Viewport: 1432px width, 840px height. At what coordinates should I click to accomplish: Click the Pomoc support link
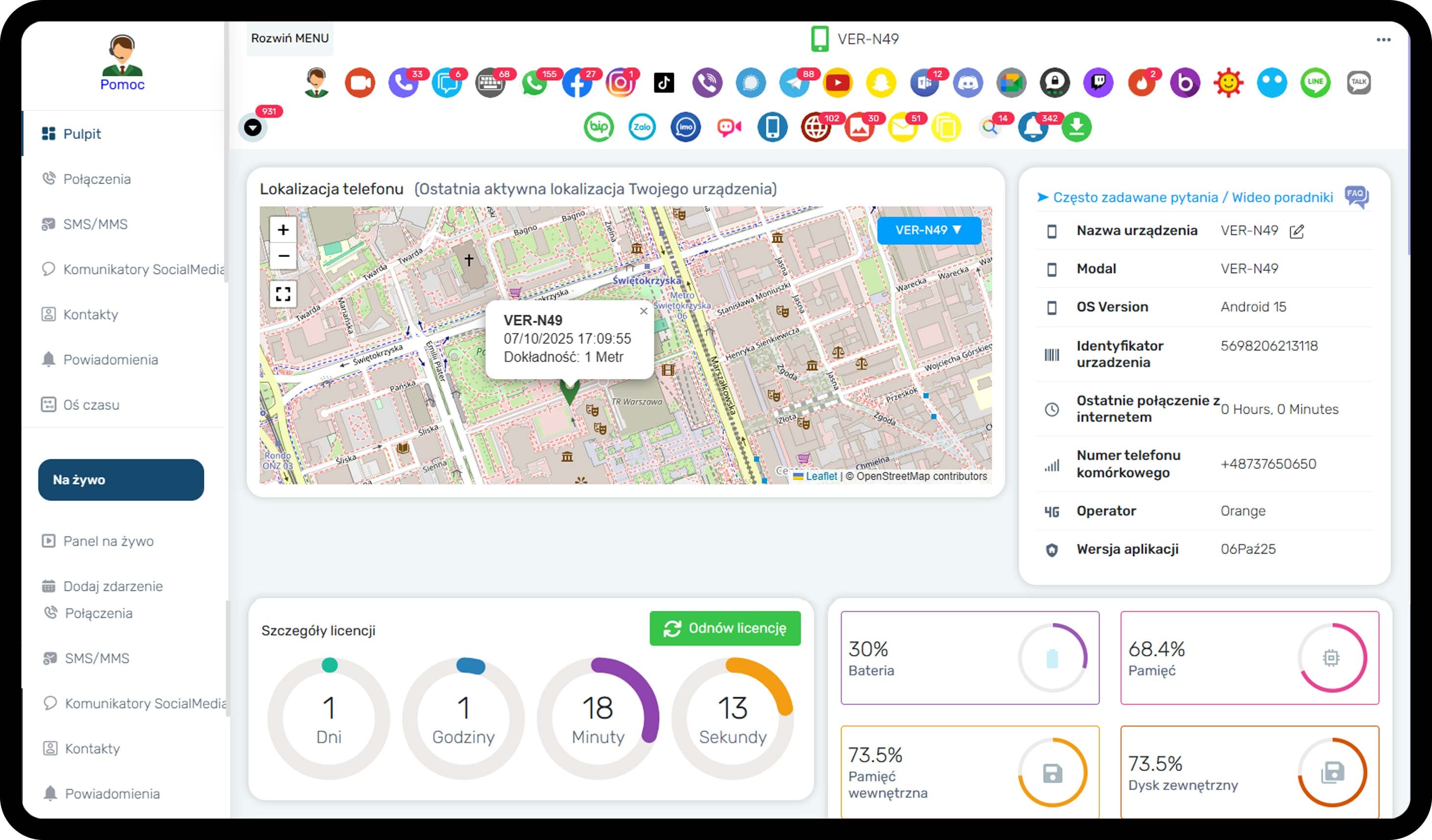[x=122, y=84]
